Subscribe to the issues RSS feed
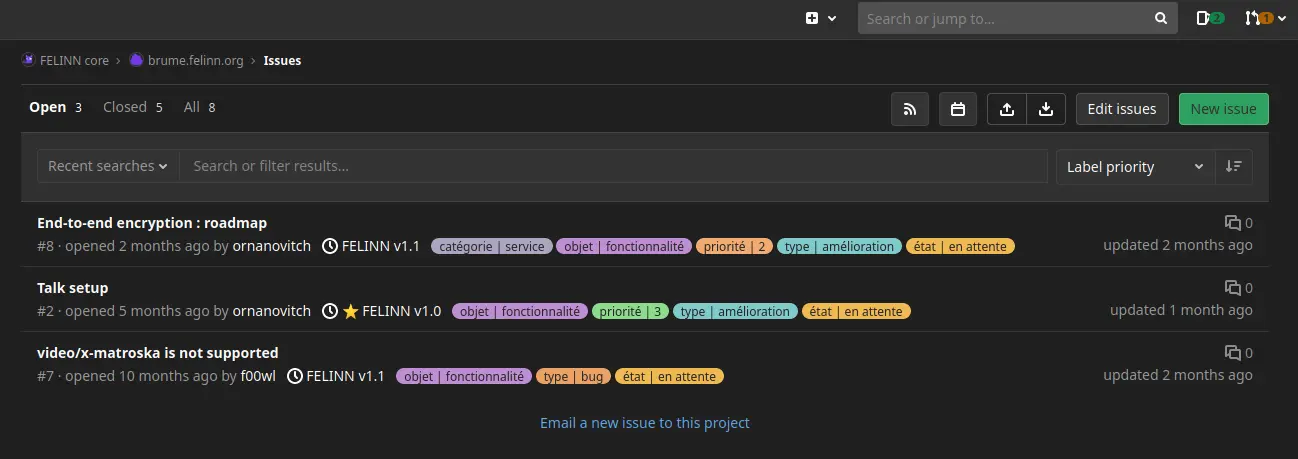The width and height of the screenshot is (1298, 459). [910, 109]
